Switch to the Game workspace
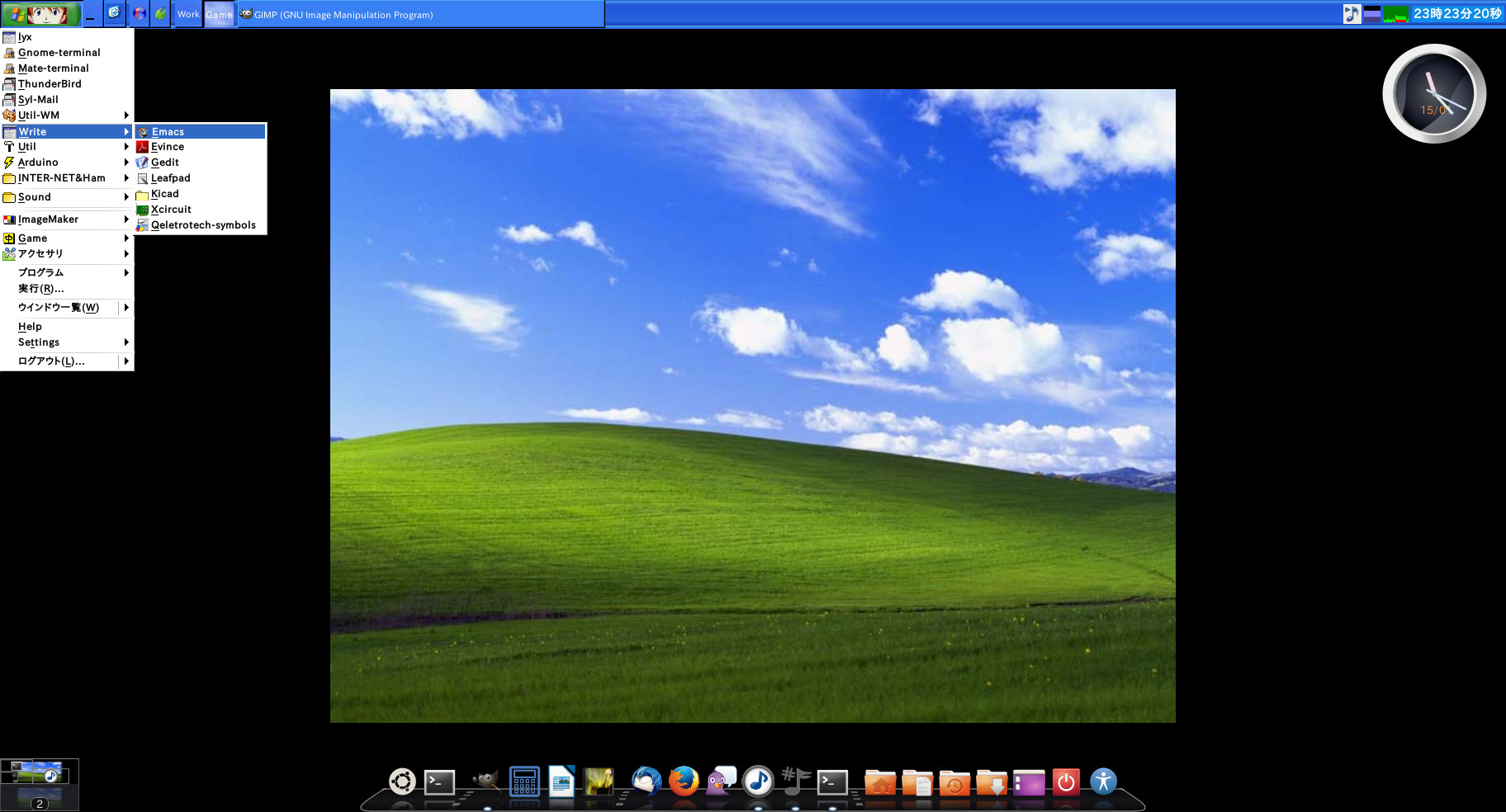 (x=219, y=14)
